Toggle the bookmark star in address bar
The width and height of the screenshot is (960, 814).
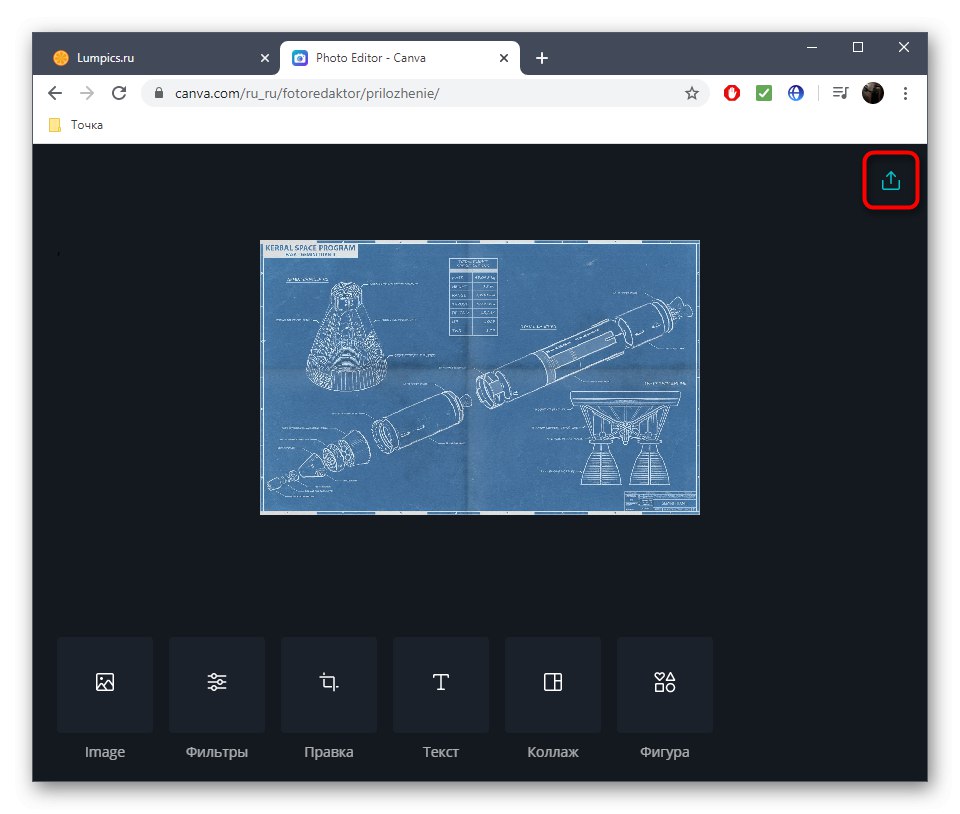pyautogui.click(x=691, y=93)
